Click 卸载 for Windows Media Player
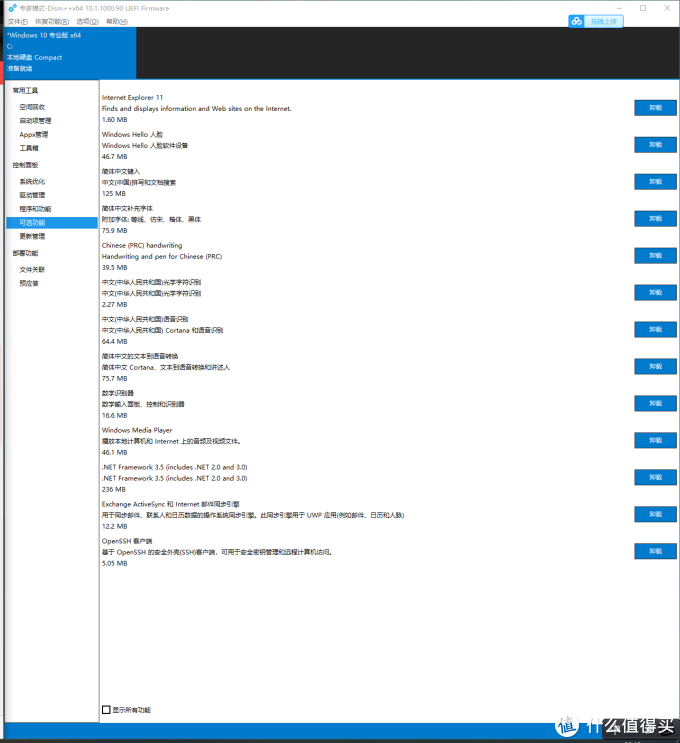 [655, 440]
